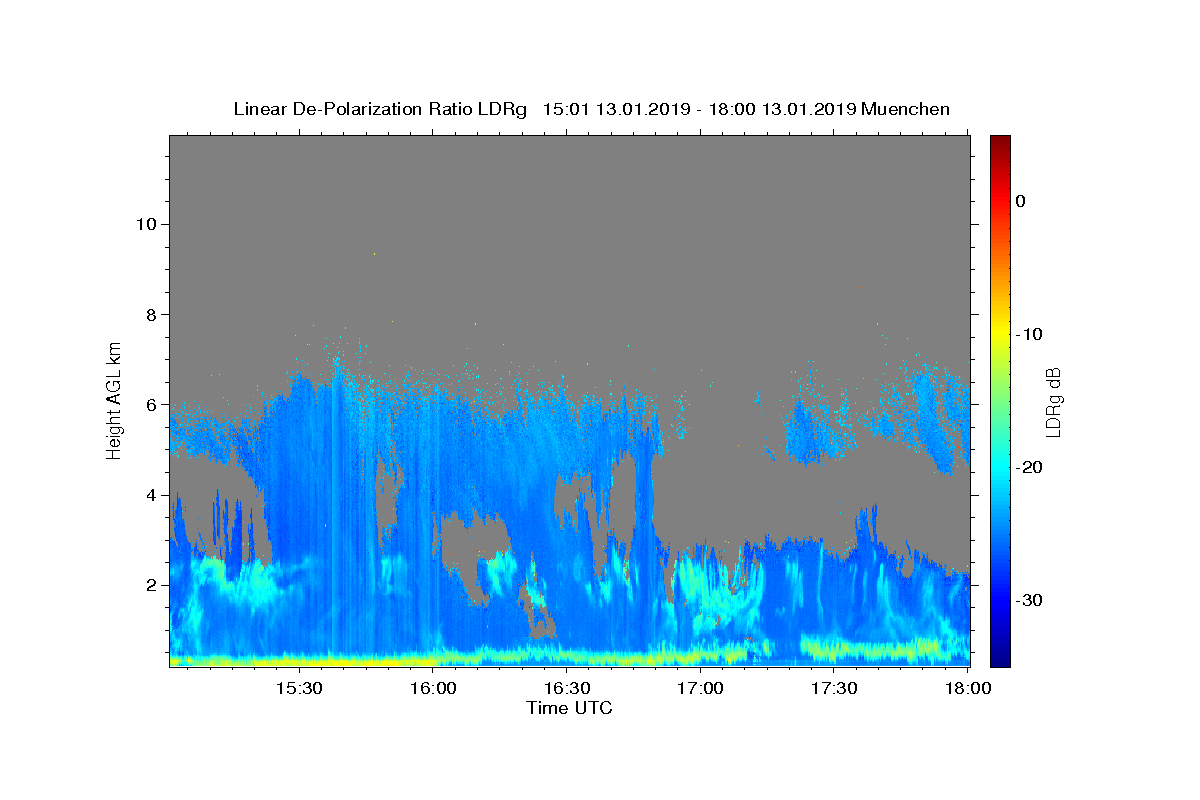Screen dimensions: 1200x800
Task: Click the height tick label 10
Action: tap(145, 224)
